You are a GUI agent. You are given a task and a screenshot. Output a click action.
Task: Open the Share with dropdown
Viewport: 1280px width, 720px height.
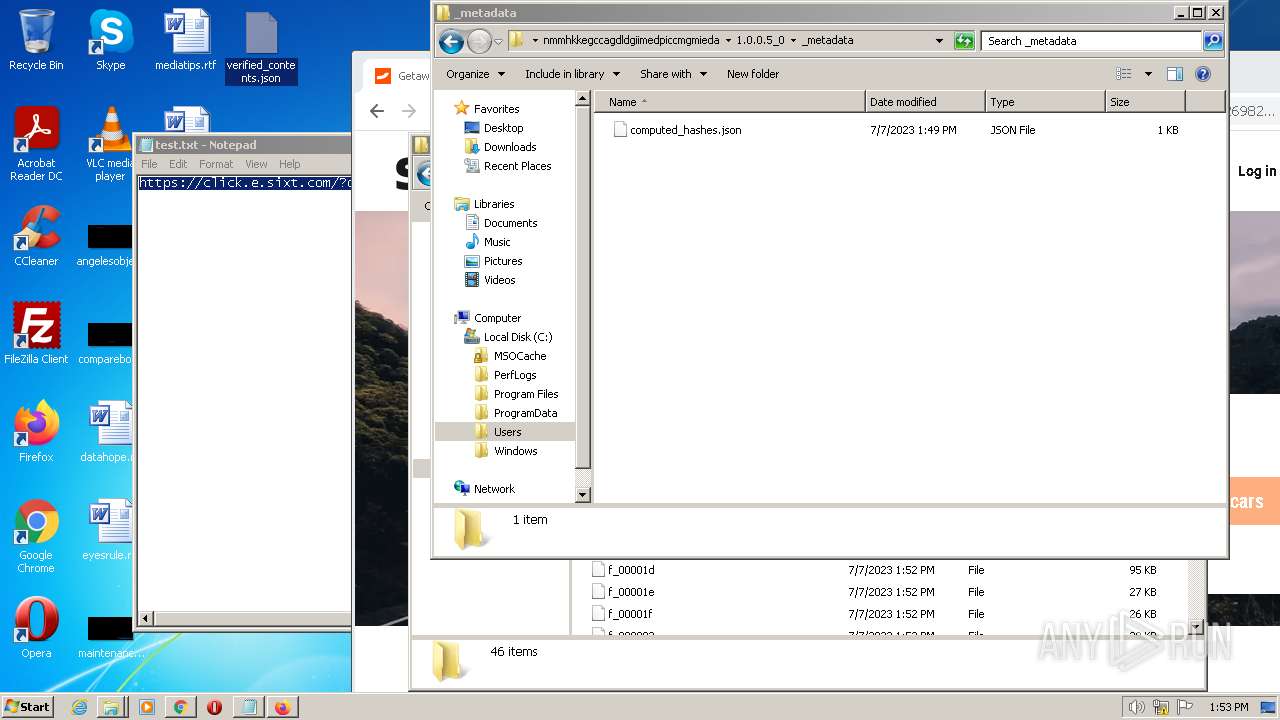click(x=673, y=74)
